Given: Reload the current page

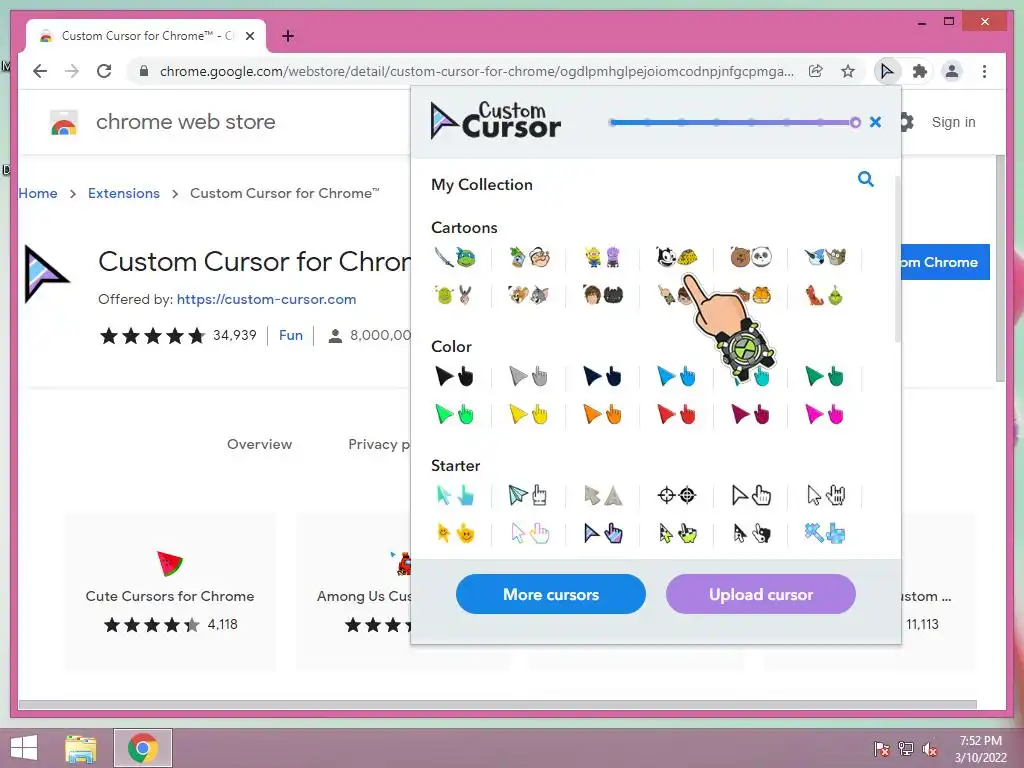Looking at the screenshot, I should [x=104, y=71].
